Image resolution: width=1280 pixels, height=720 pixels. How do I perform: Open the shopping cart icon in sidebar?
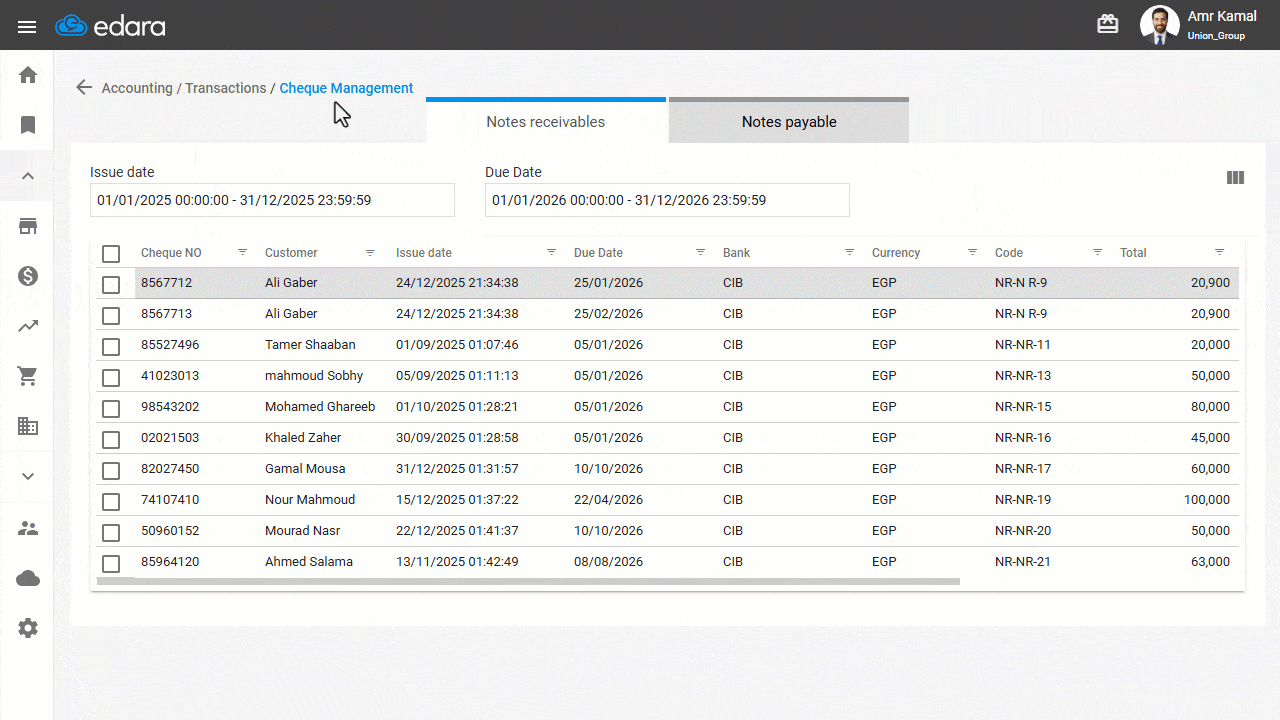point(28,376)
